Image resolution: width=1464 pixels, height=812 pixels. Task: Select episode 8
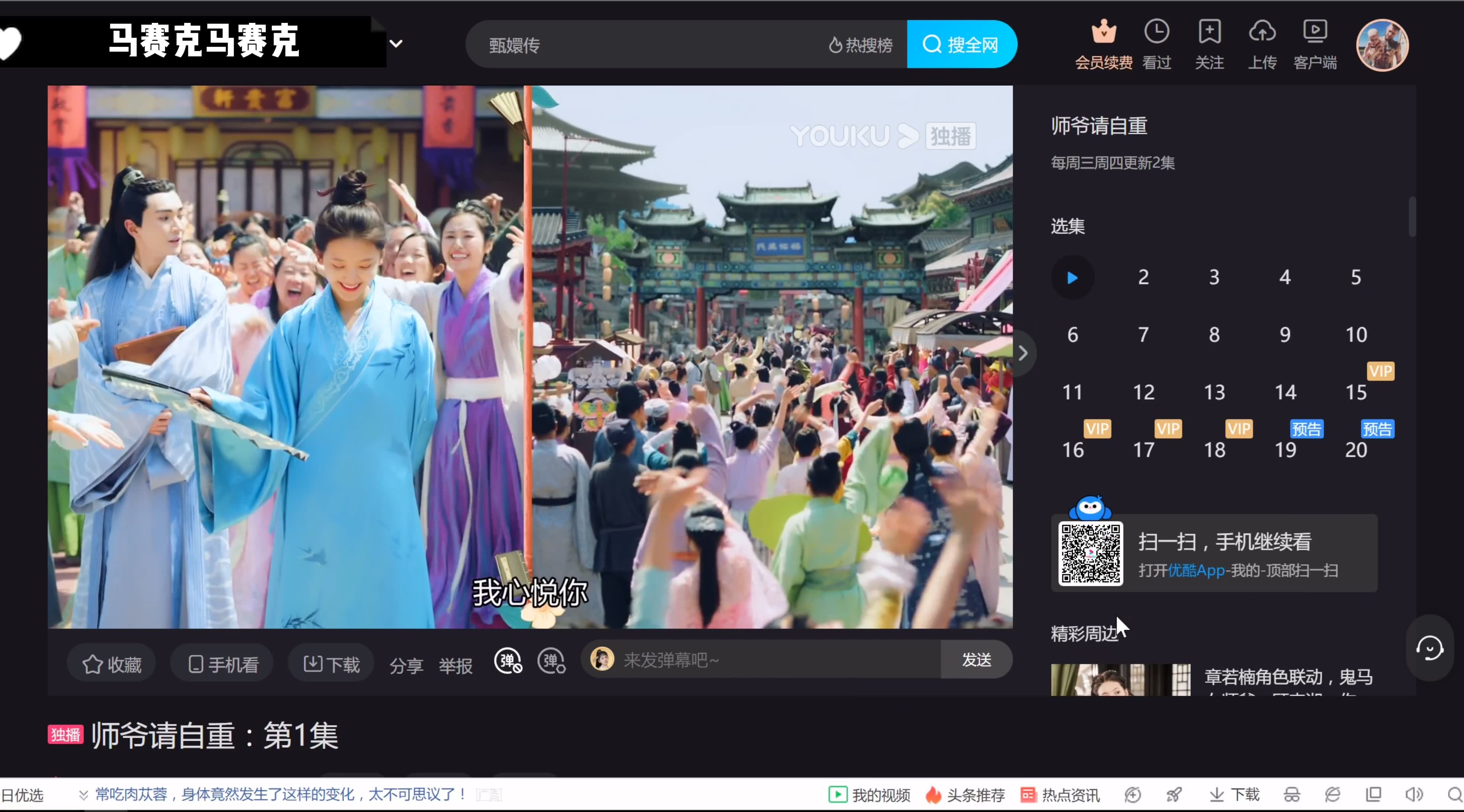(1214, 335)
